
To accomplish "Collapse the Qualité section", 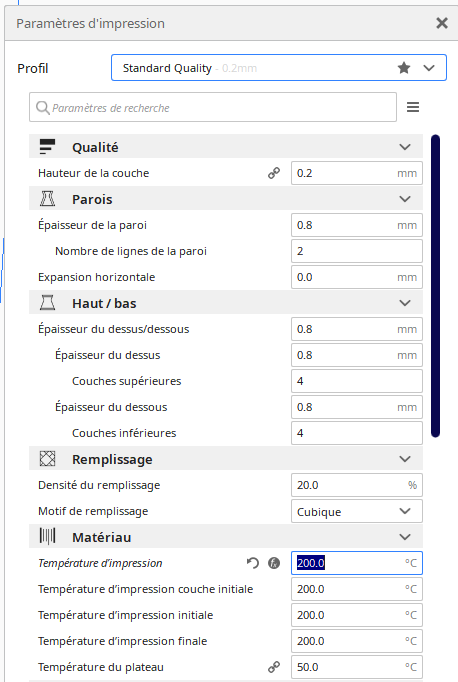I will 405,147.
